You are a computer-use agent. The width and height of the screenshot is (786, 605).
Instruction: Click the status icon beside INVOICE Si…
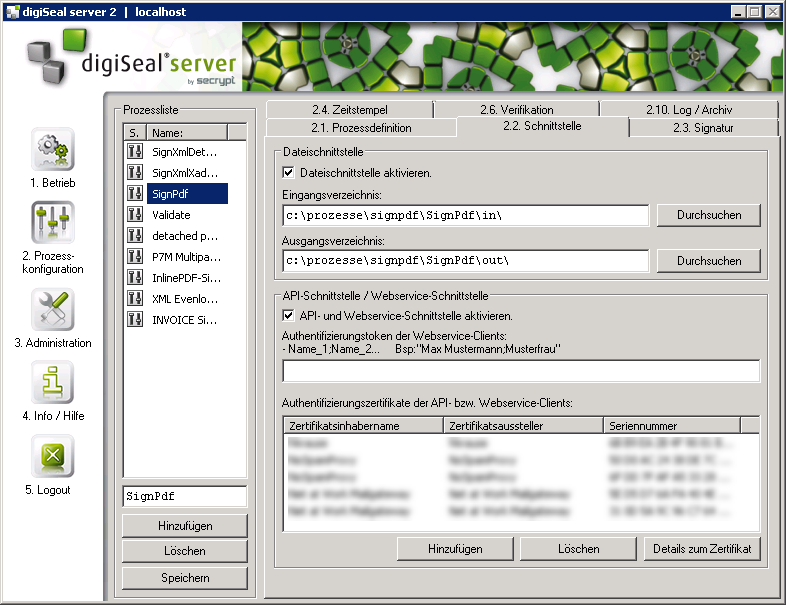[135, 319]
